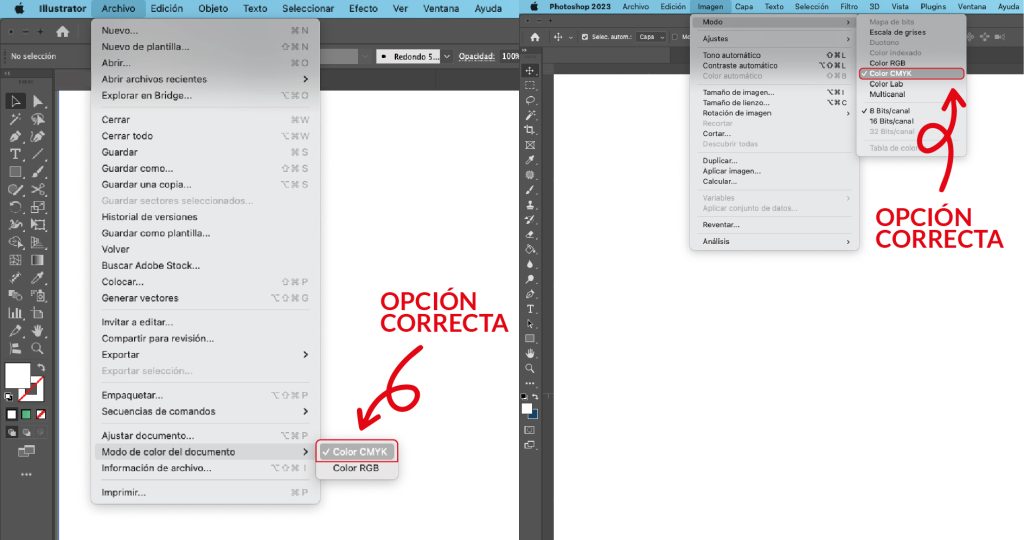Open the Efecto menu in Illustrator
1024x540 pixels.
(x=363, y=8)
